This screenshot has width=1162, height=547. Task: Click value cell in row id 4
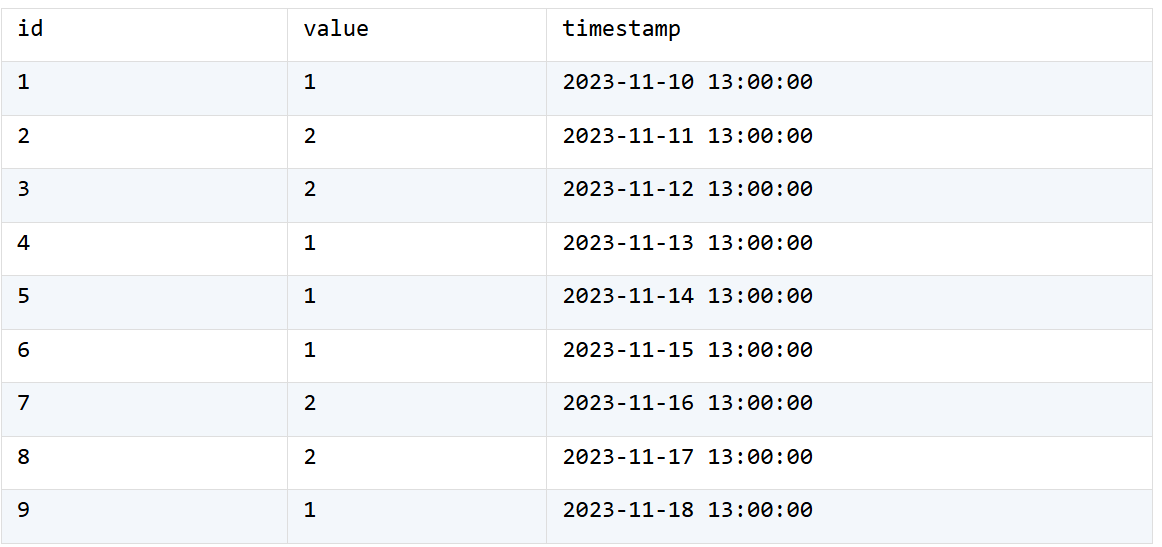pyautogui.click(x=417, y=249)
